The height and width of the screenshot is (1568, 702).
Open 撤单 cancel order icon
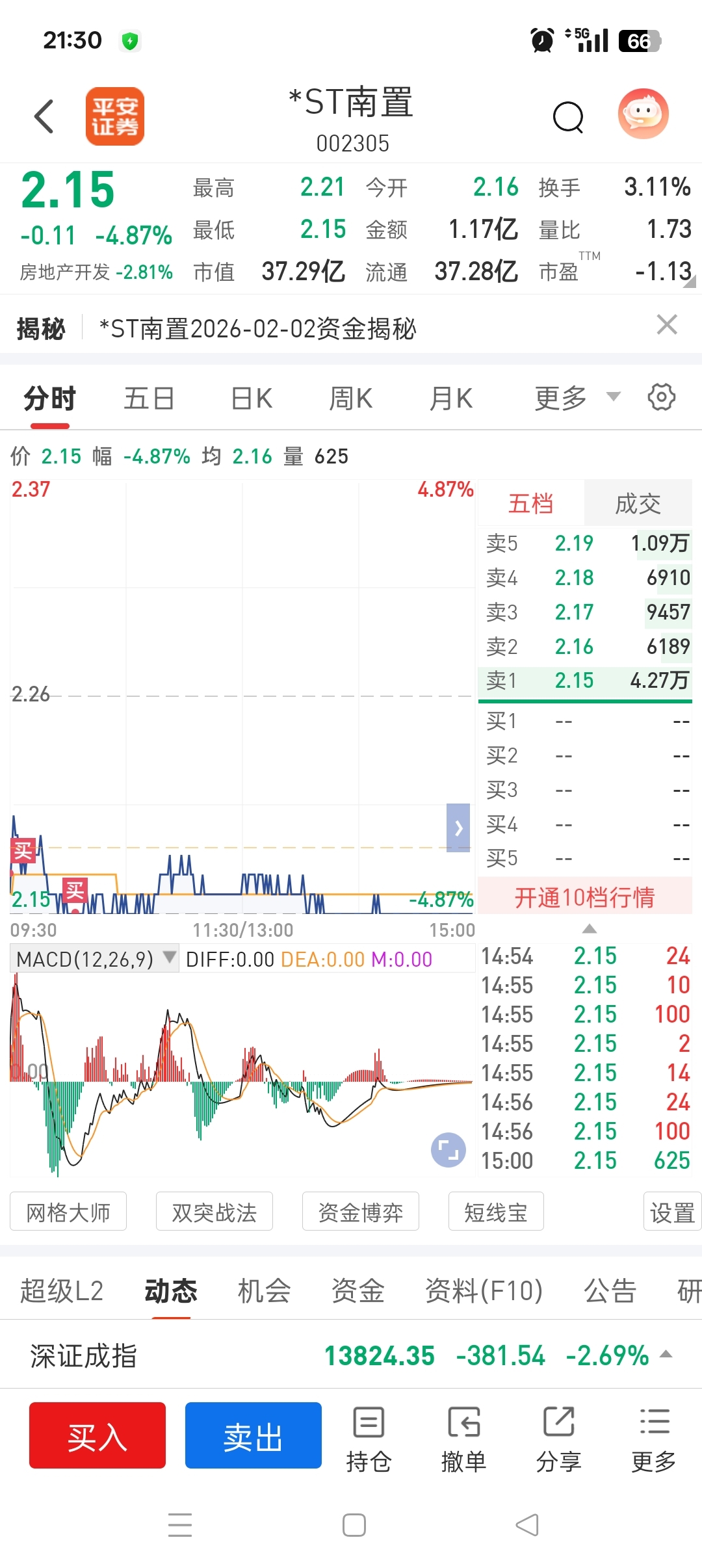click(463, 1438)
